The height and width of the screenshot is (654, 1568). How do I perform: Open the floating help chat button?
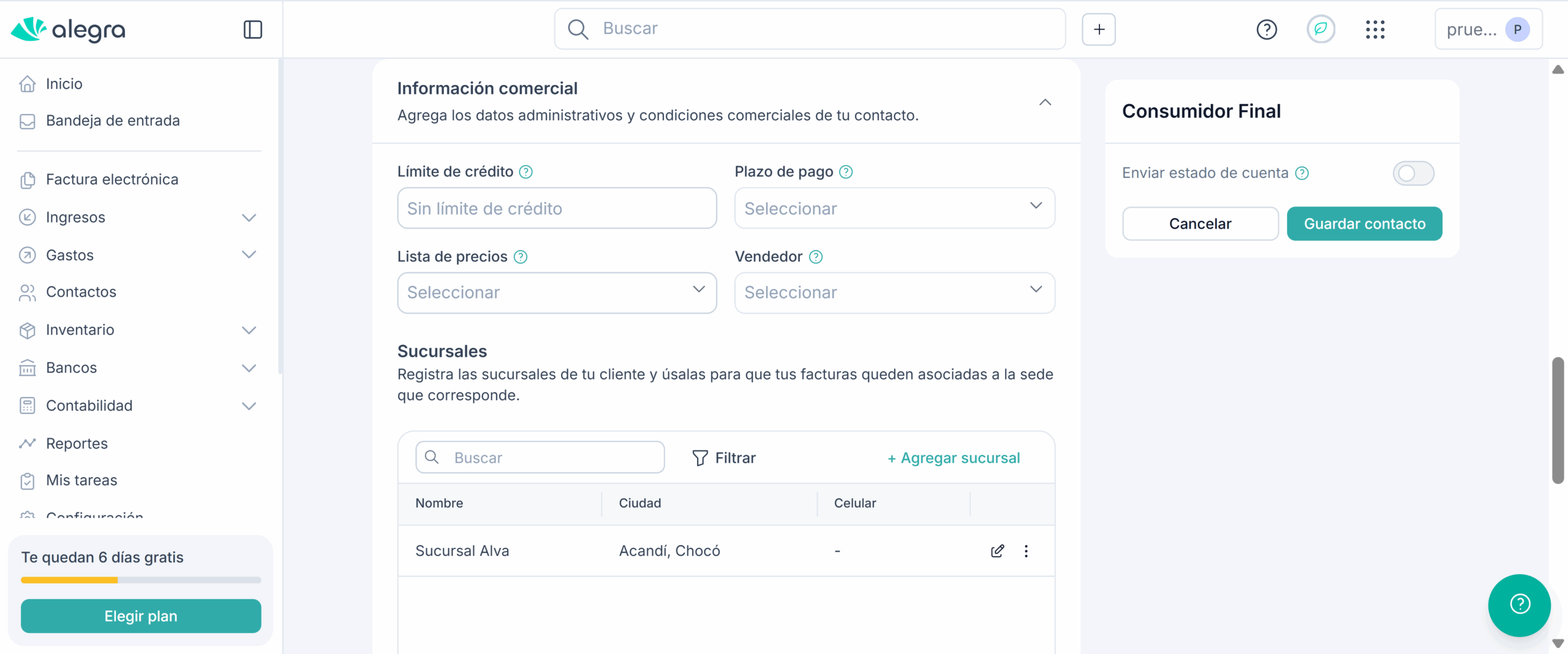tap(1519, 604)
